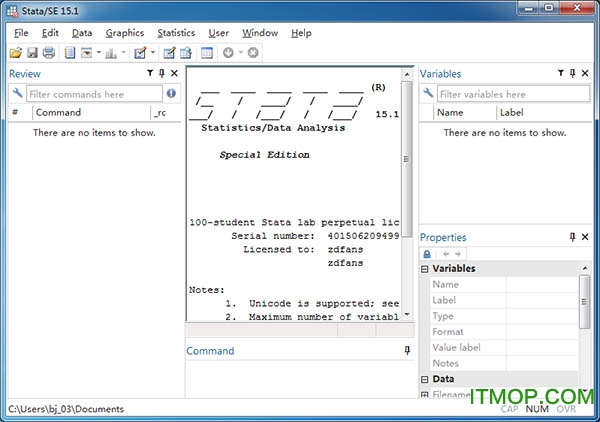Open the Variables Manager toolbar icon
The height and width of the screenshot is (422, 600).
click(x=207, y=52)
